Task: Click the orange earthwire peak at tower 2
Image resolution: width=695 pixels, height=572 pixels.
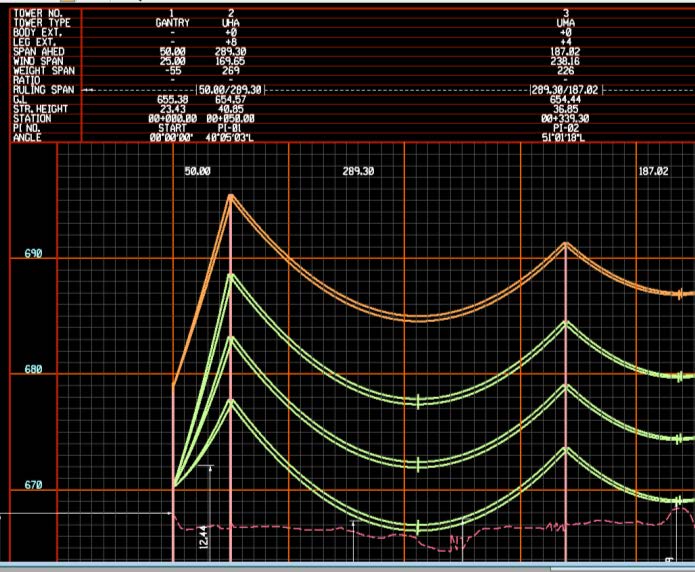Action: [231, 195]
